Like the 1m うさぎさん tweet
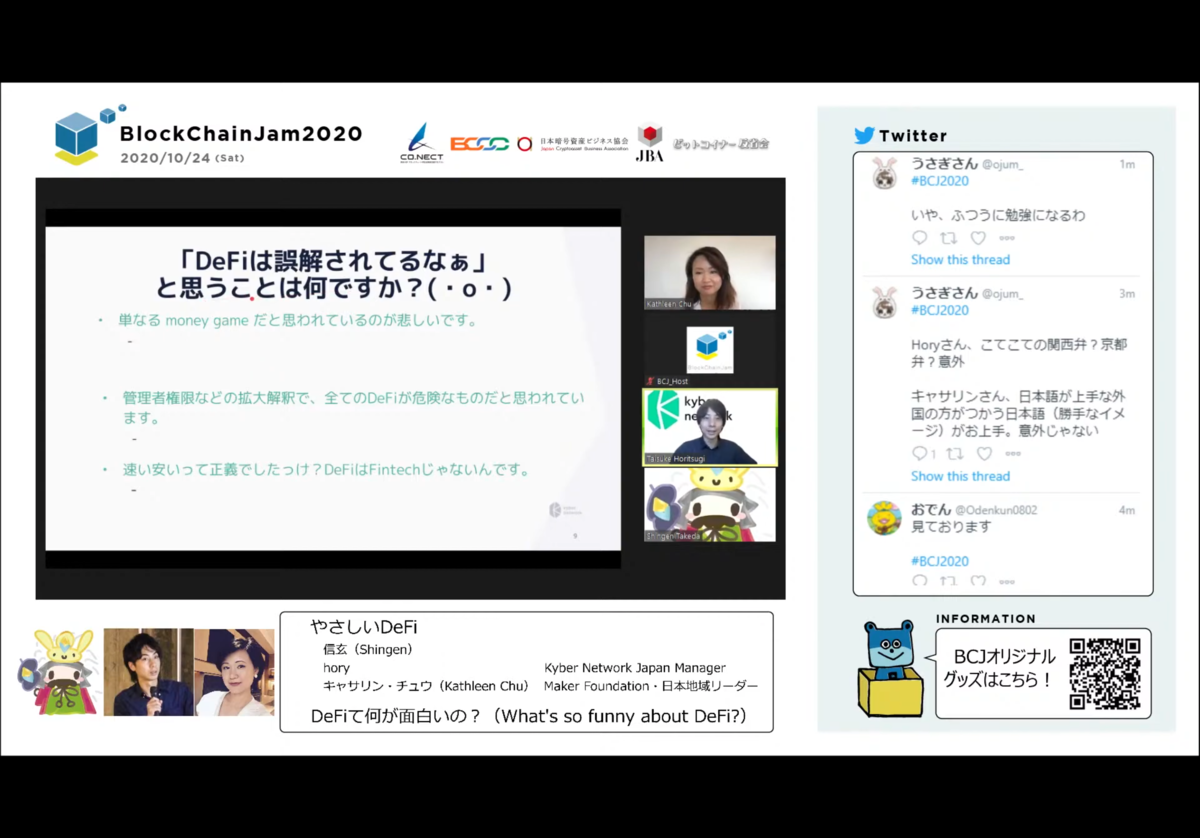Viewport: 1200px width, 838px height. click(978, 238)
